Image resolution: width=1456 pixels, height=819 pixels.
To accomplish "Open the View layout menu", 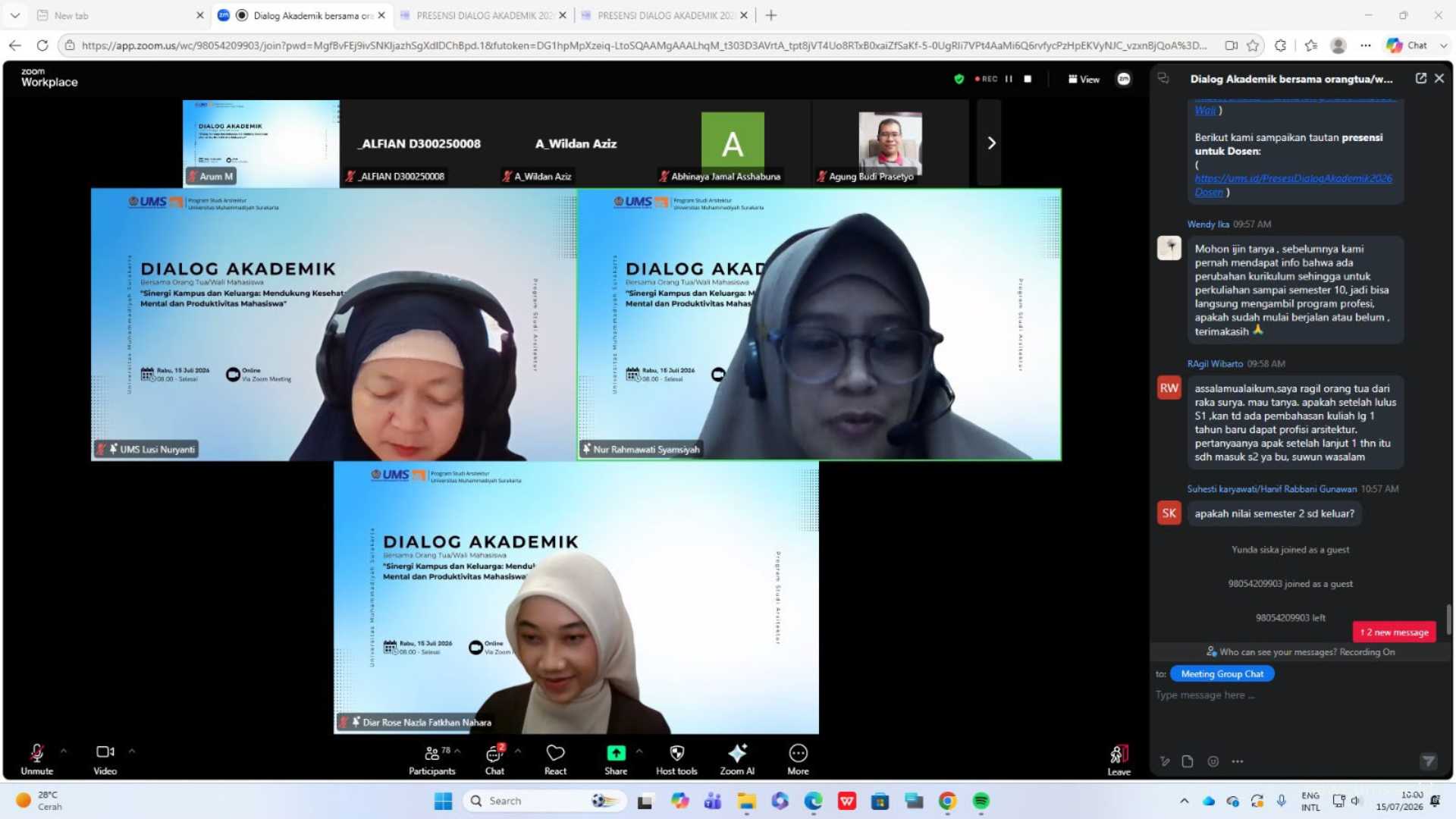I will click(1084, 79).
